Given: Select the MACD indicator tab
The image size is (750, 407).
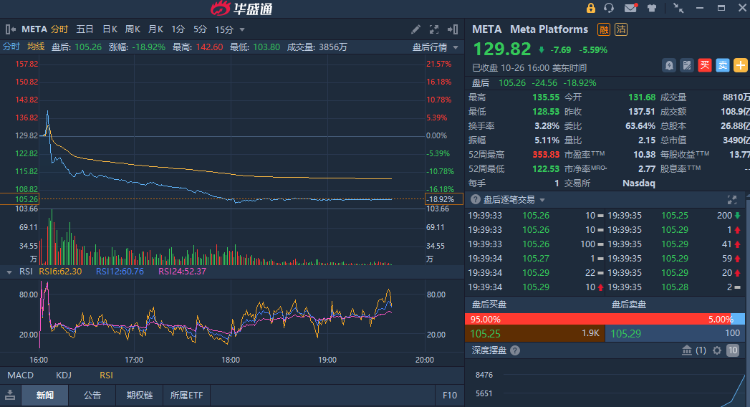Looking at the screenshot, I should point(20,375).
